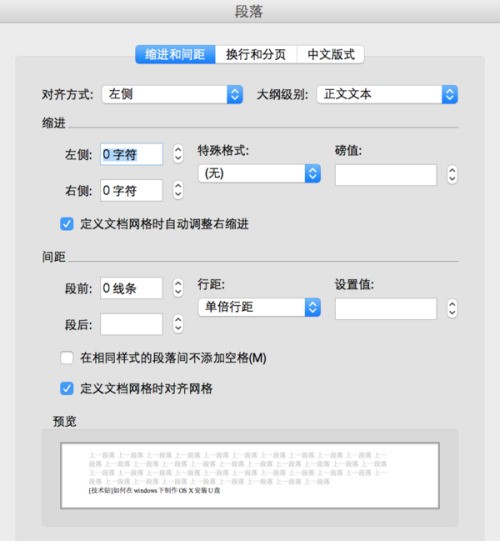Click the 设置值 input field
The width and height of the screenshot is (500, 541).
tap(386, 309)
